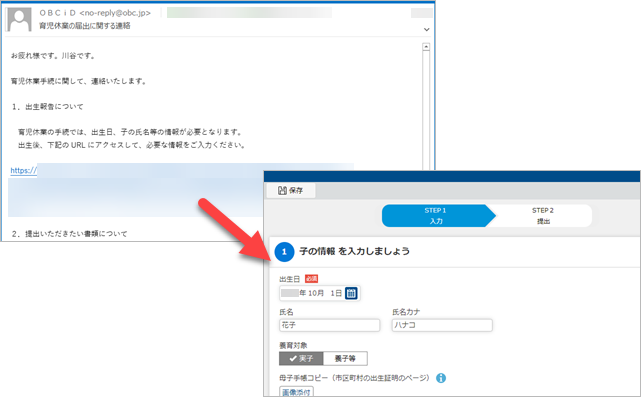Open the https:// link in the email
The width and height of the screenshot is (643, 399).
tap(23, 171)
